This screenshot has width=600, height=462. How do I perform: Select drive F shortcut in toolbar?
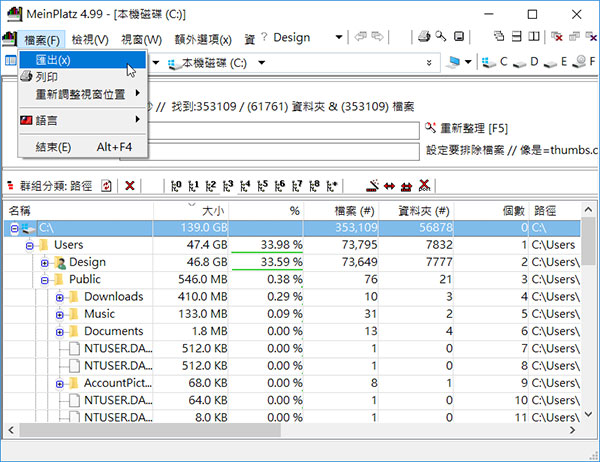coord(584,62)
